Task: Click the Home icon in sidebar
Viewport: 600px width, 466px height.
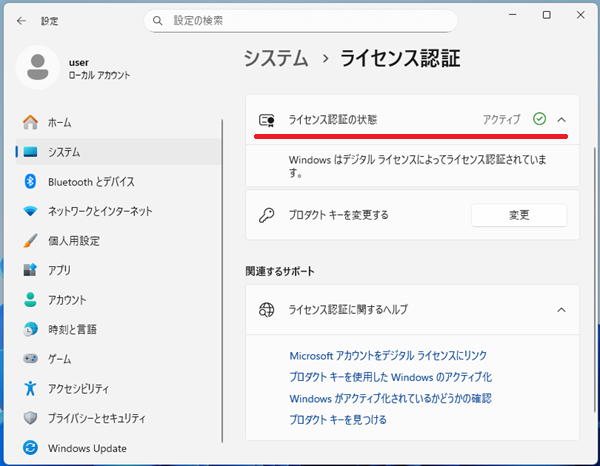Action: click(30, 122)
